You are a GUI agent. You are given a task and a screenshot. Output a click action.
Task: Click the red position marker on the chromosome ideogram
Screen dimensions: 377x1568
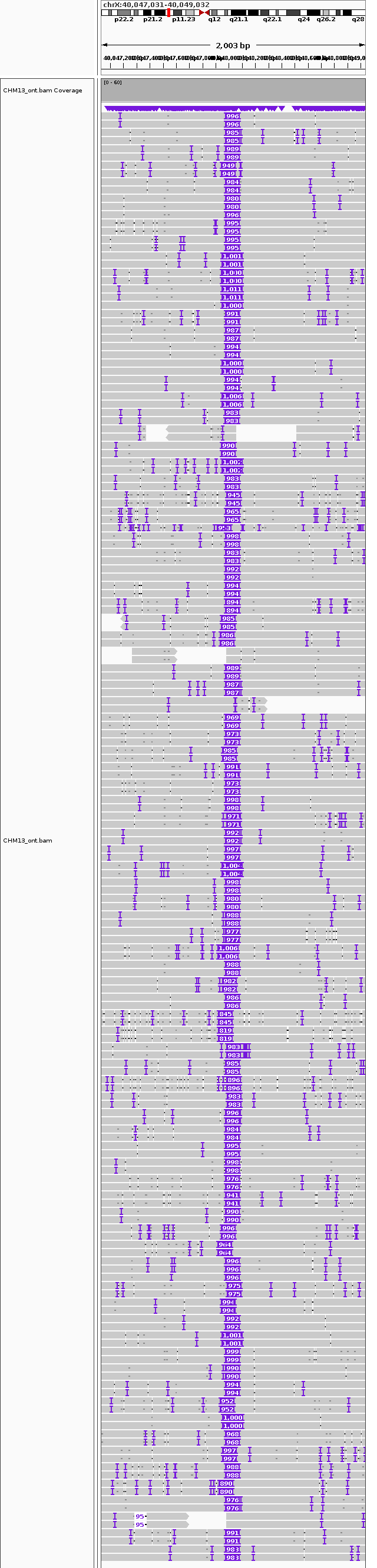[x=168, y=12]
